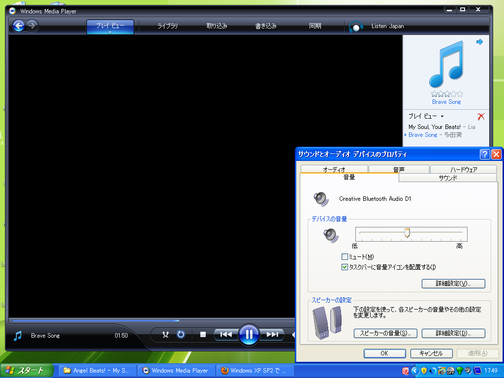Uncheck the taskbar volume icon checkbox

pyautogui.click(x=344, y=267)
